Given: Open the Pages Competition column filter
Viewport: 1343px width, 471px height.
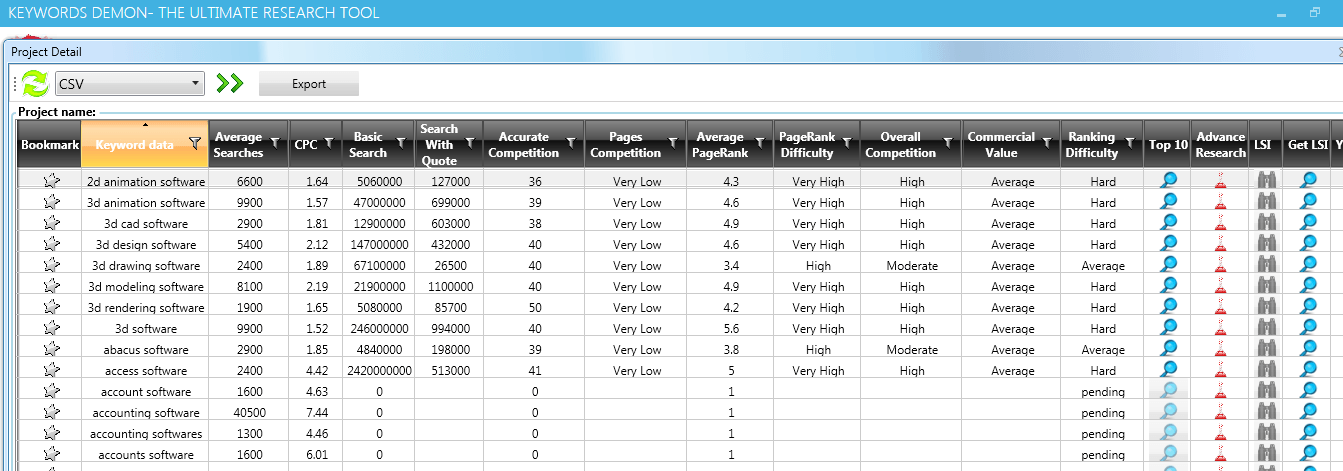Looking at the screenshot, I should point(674,144).
